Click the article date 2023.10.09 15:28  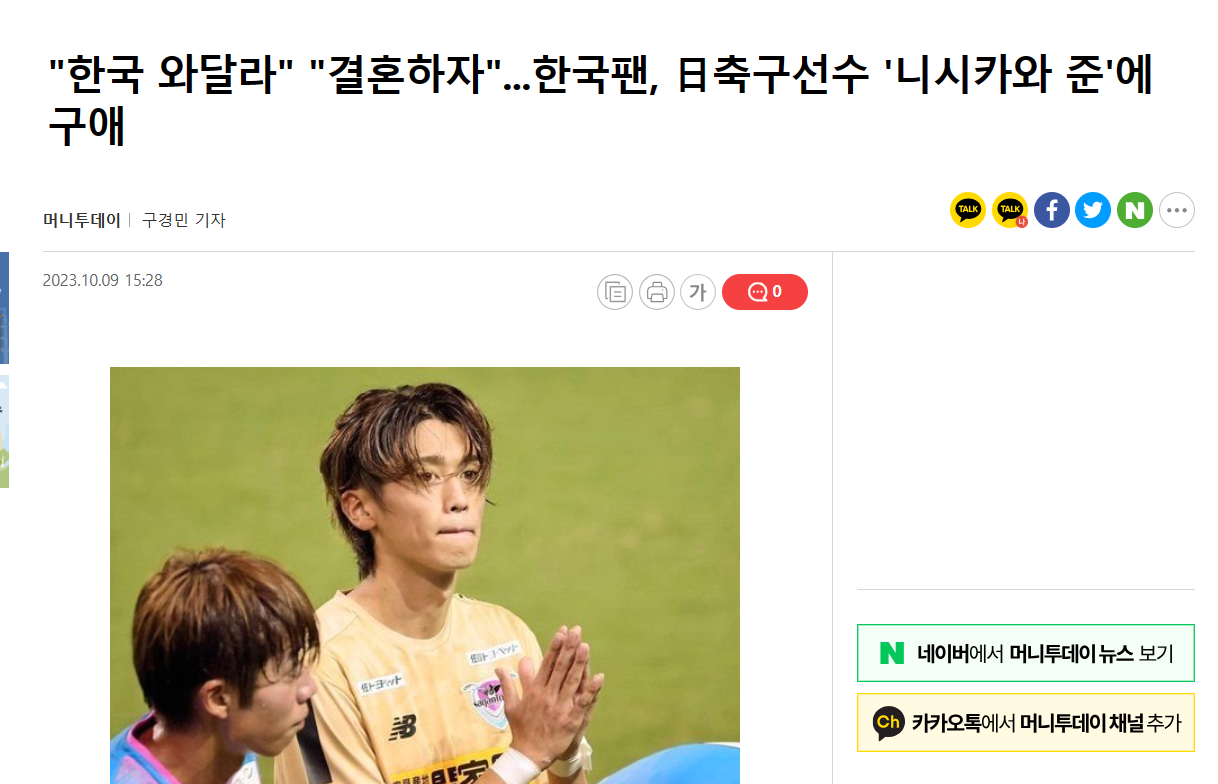(102, 281)
